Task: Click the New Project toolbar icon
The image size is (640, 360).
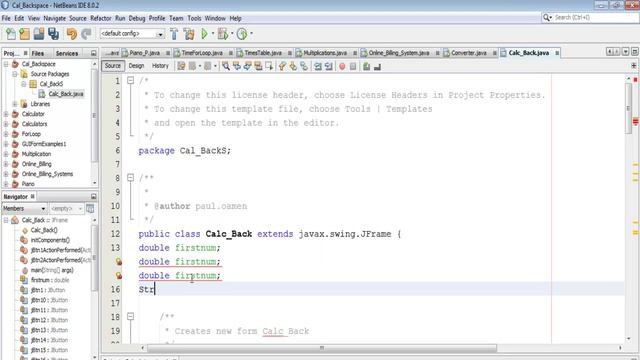Action: coord(24,34)
